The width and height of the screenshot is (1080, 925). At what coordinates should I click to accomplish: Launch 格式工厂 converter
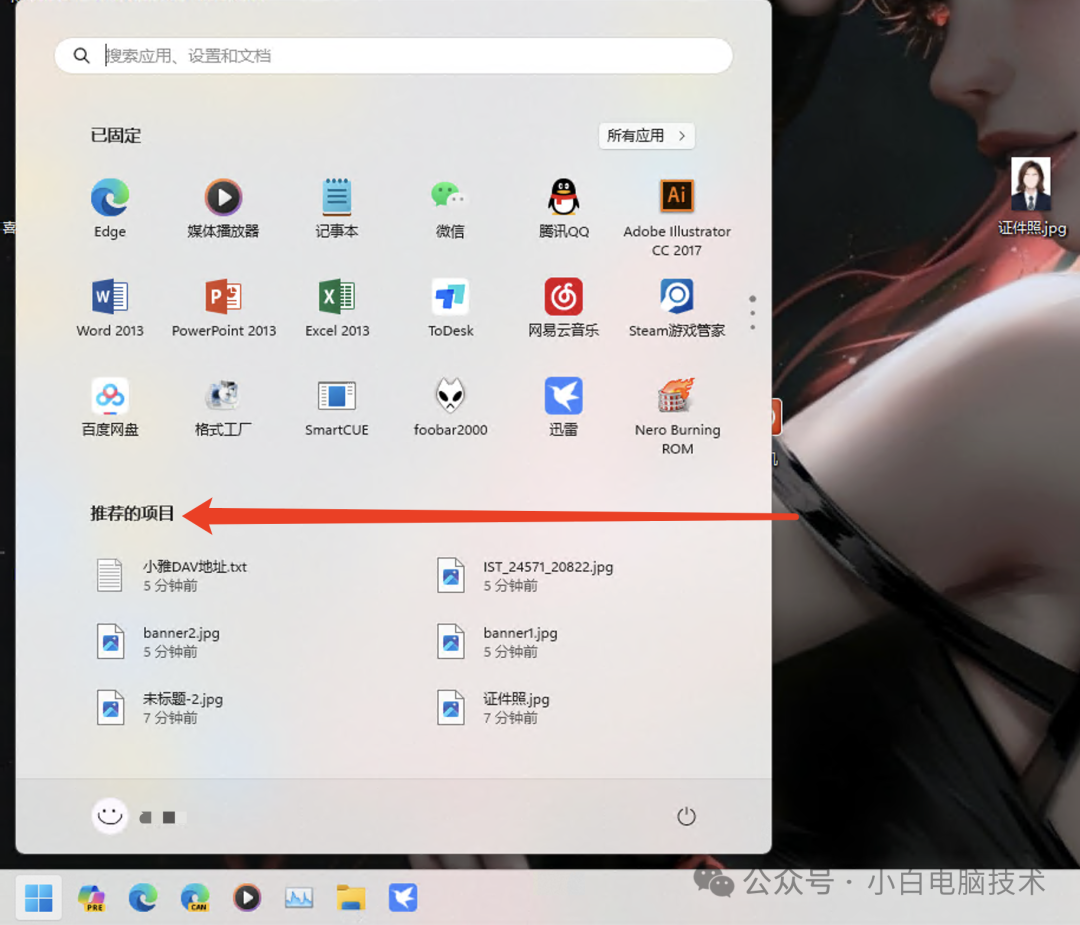tap(223, 406)
